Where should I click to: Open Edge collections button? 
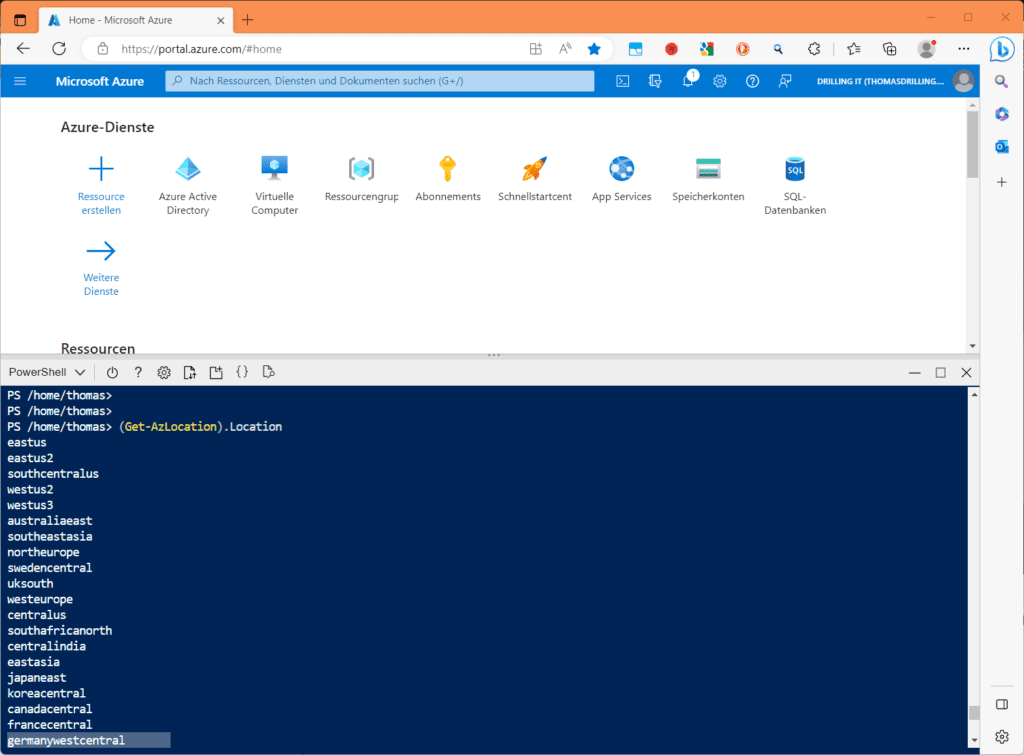click(889, 49)
